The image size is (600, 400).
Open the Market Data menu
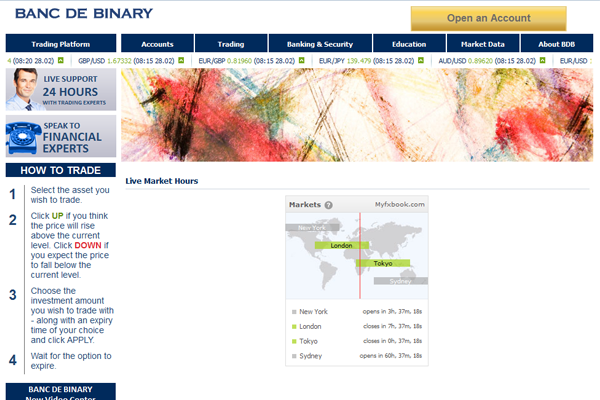click(x=483, y=44)
